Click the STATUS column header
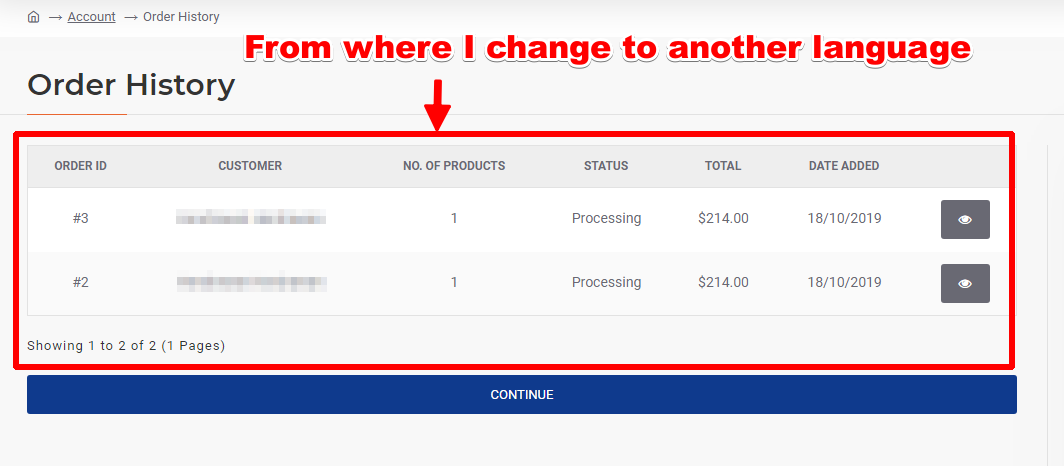Image resolution: width=1064 pixels, height=466 pixels. coord(606,166)
